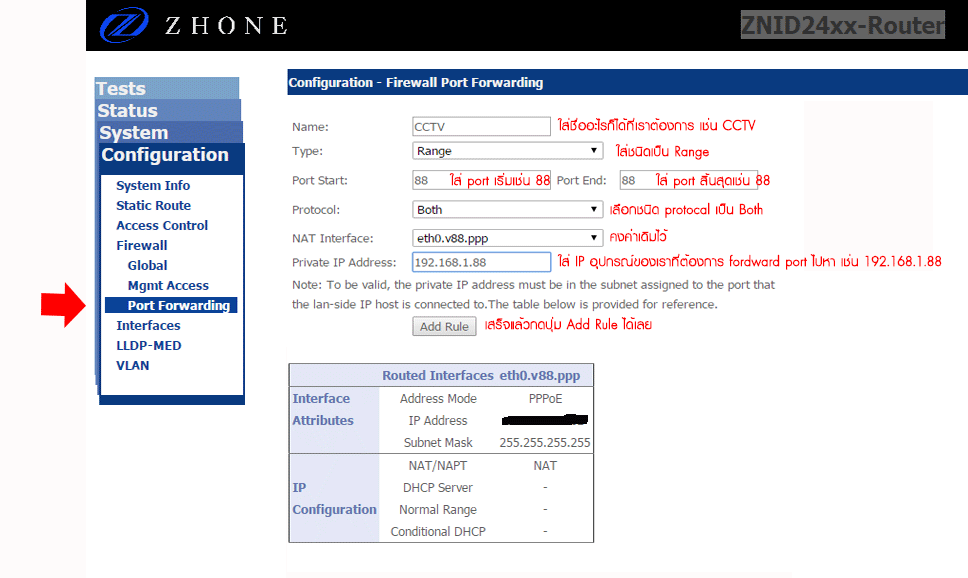968x578 pixels.
Task: Open the Status menu section
Action: coord(169,111)
